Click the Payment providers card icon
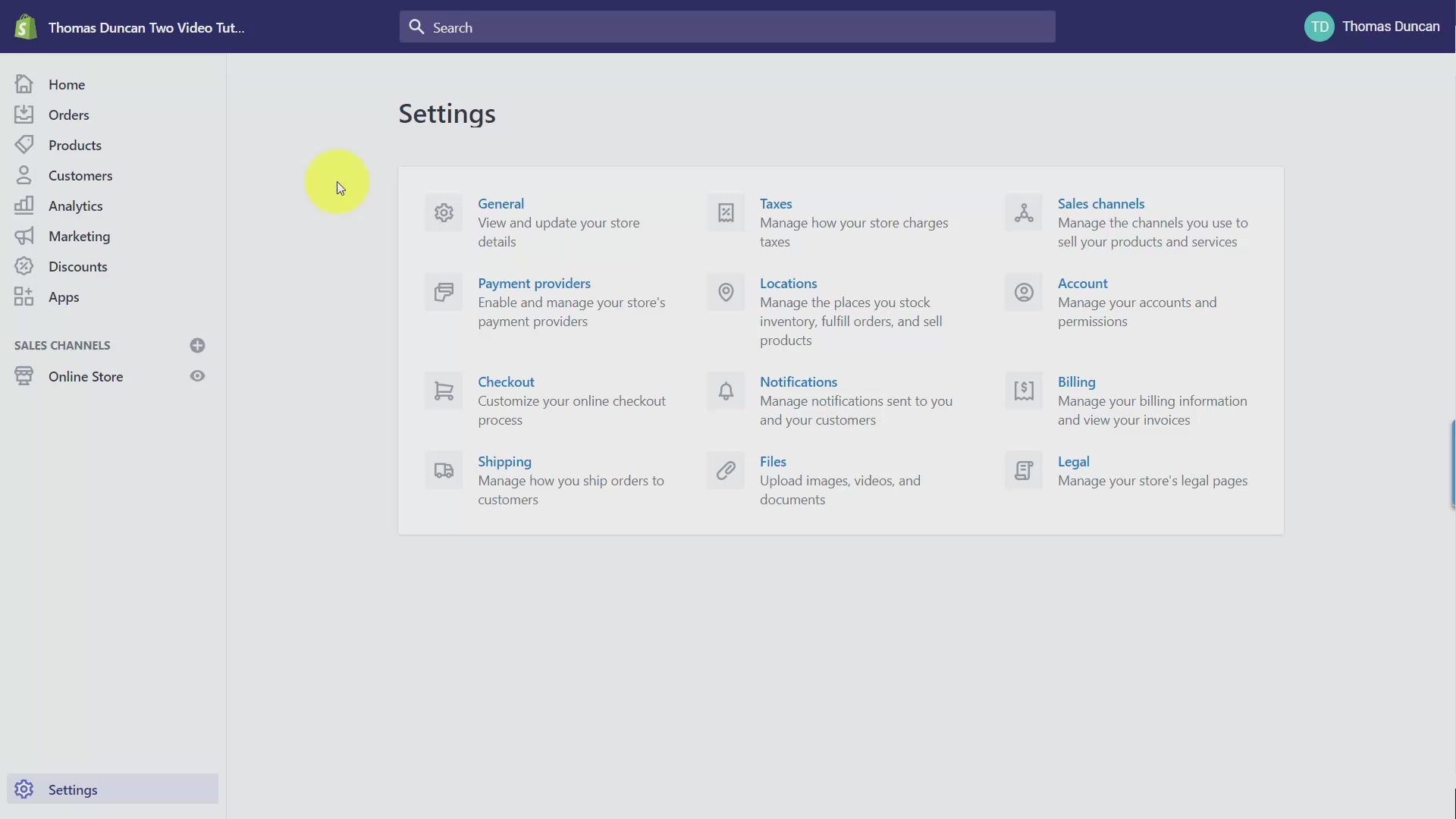The image size is (1456, 819). point(444,293)
